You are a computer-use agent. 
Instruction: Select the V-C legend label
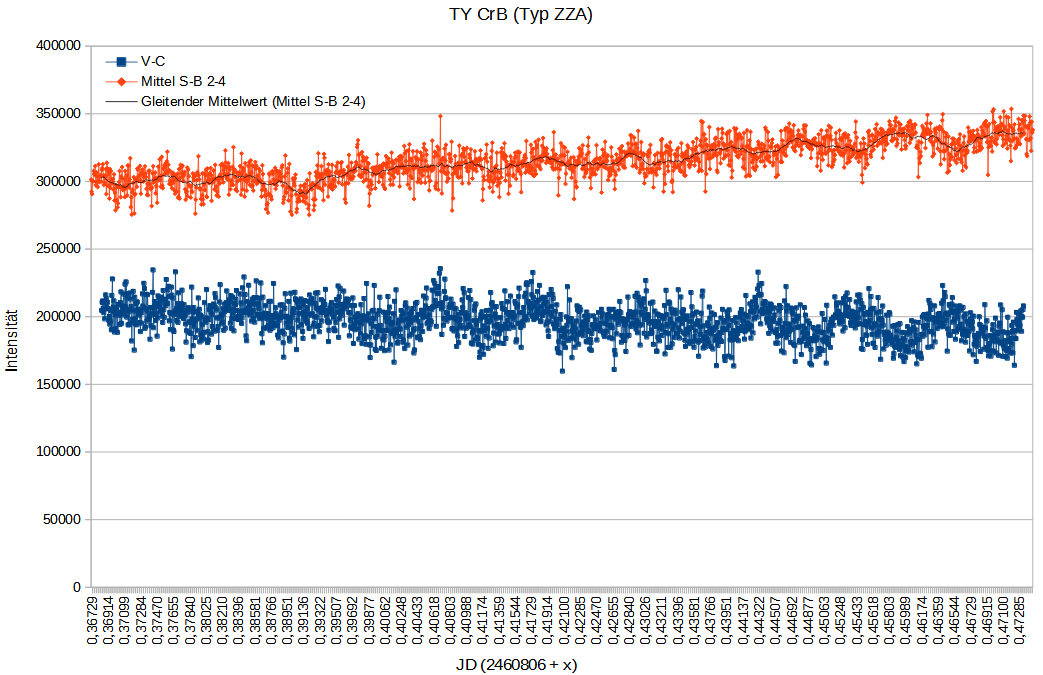(153, 61)
